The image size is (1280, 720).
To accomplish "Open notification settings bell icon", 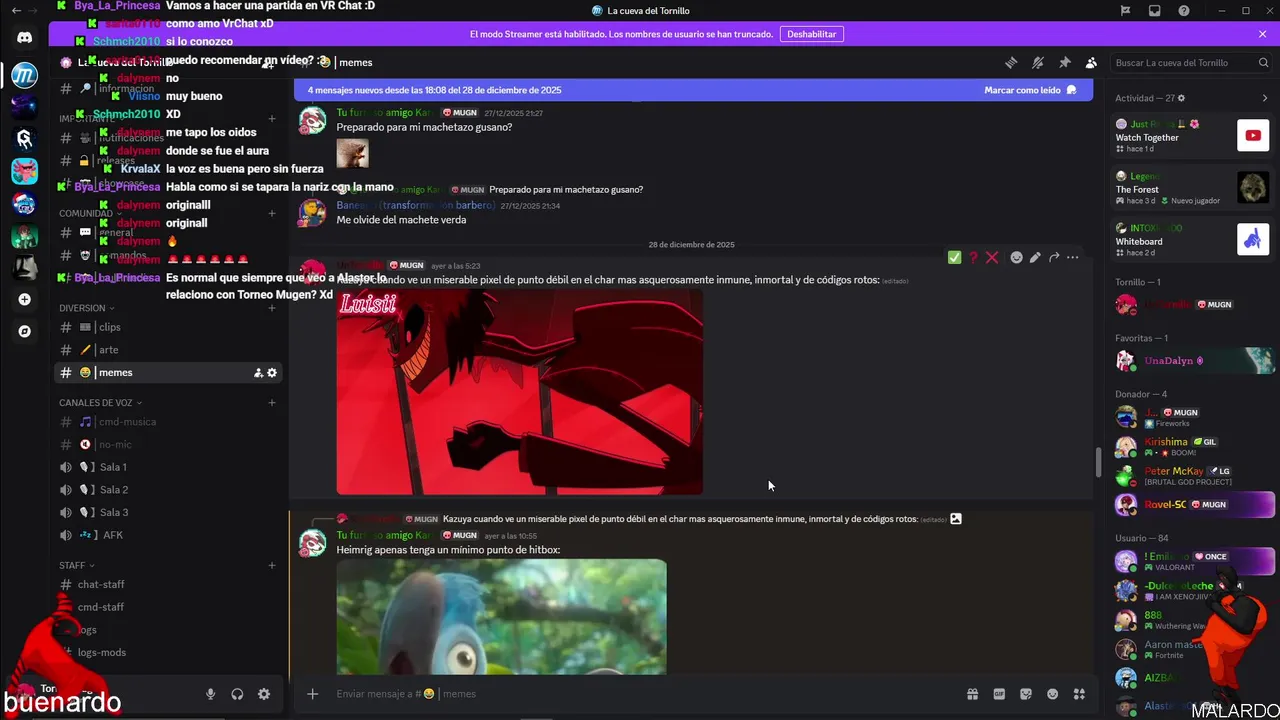I will pyautogui.click(x=1038, y=62).
